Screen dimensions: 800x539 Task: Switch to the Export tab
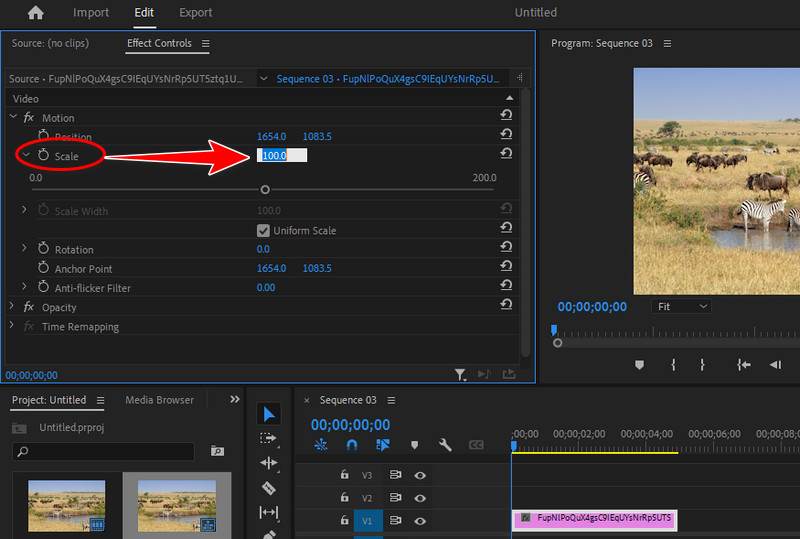pos(195,12)
